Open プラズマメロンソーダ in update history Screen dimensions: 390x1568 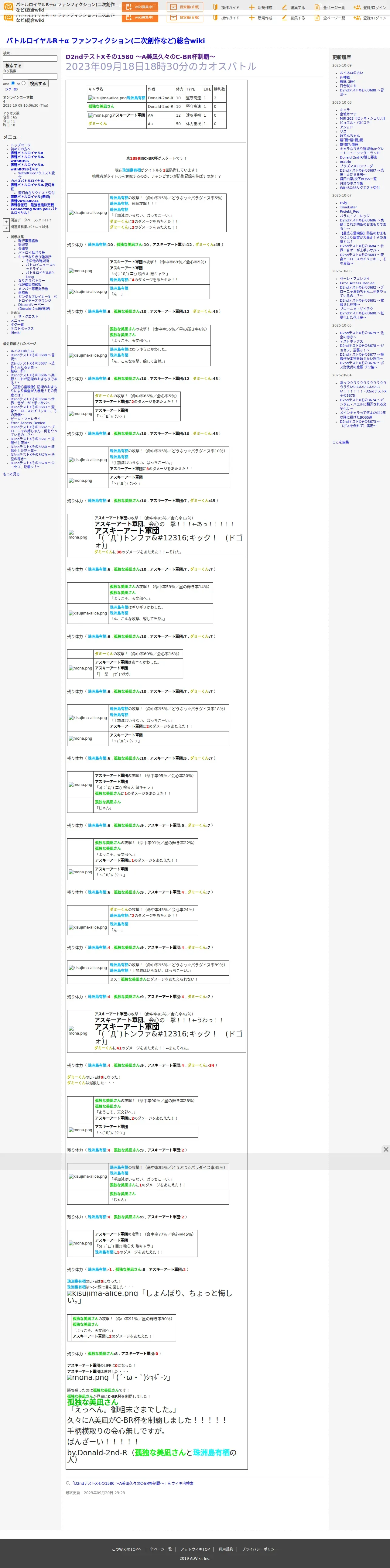coord(357,166)
